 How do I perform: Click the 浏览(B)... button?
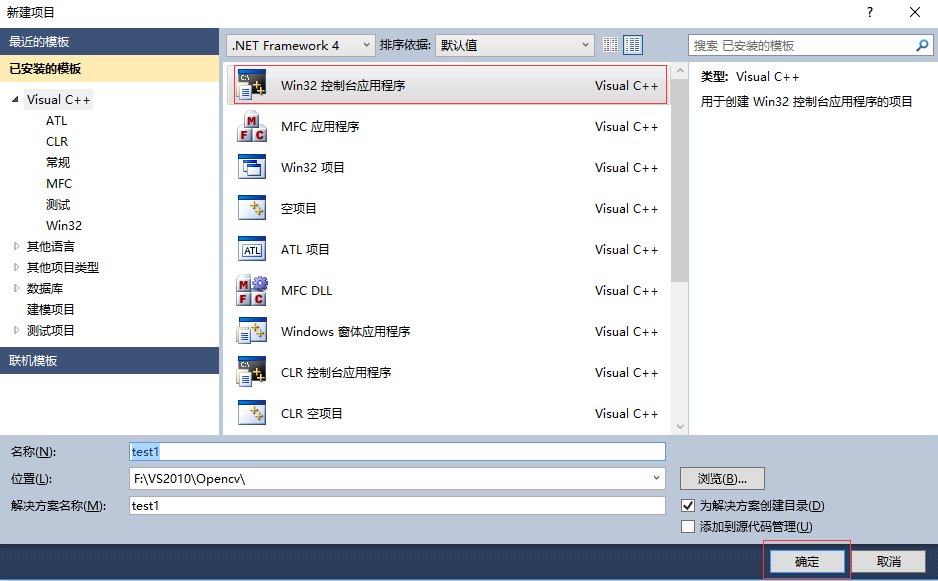click(722, 478)
